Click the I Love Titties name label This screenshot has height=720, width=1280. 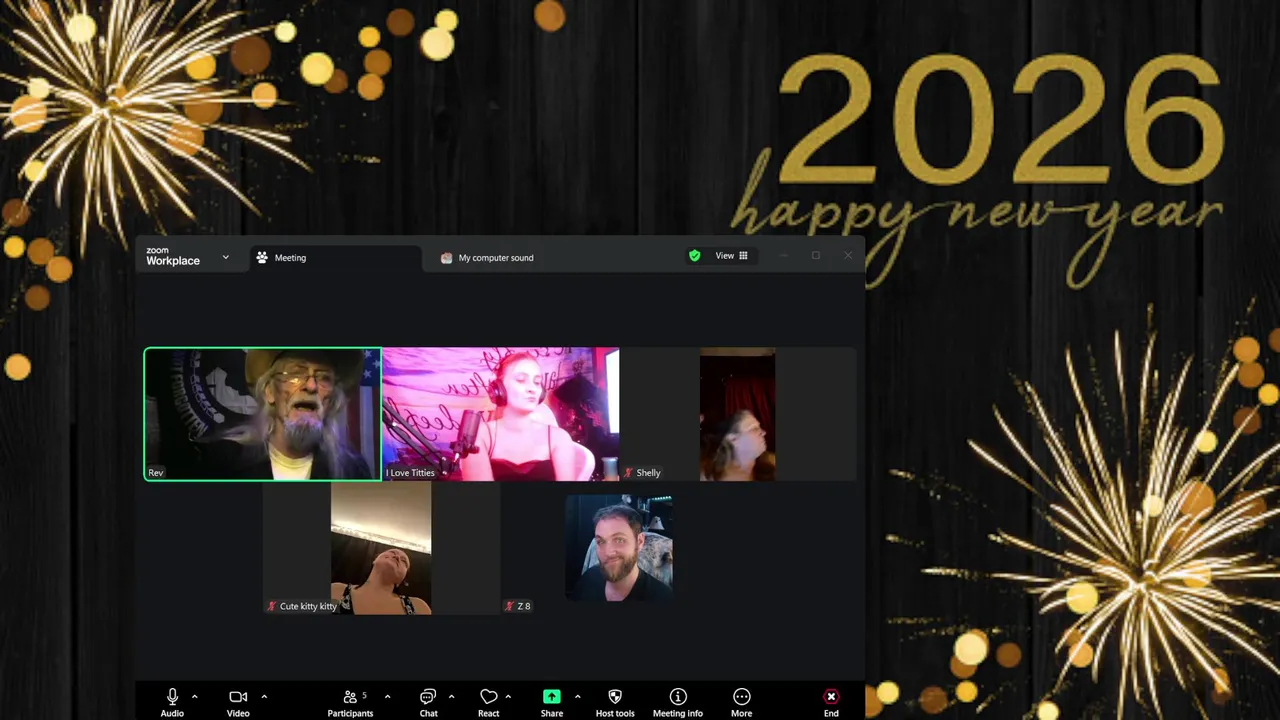[x=410, y=473]
